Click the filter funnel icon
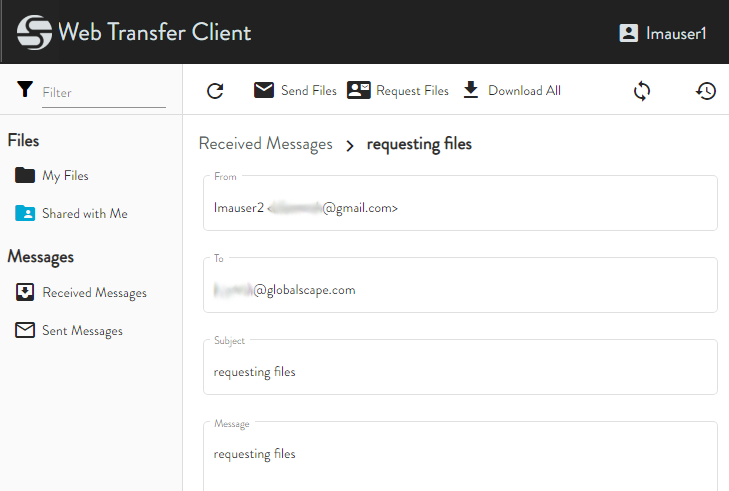Screen dimensions: 729x491 click(25, 90)
